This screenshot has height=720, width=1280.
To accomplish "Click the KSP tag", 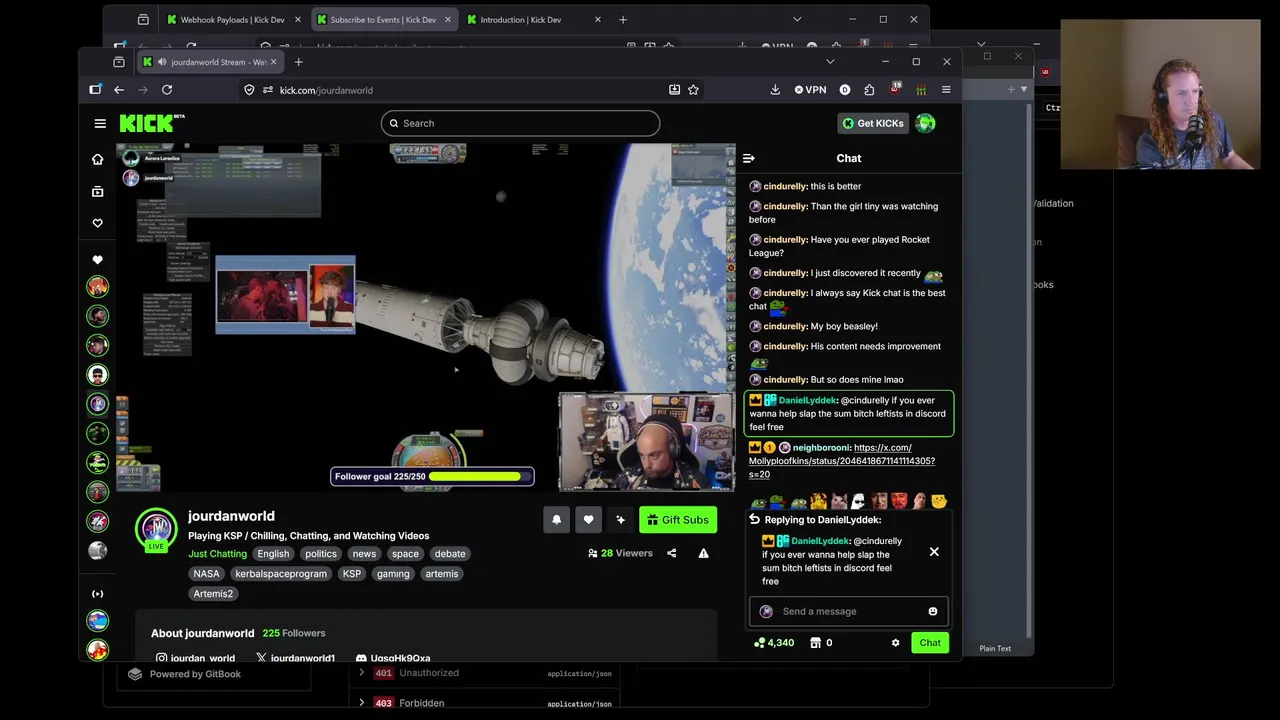I will (352, 574).
